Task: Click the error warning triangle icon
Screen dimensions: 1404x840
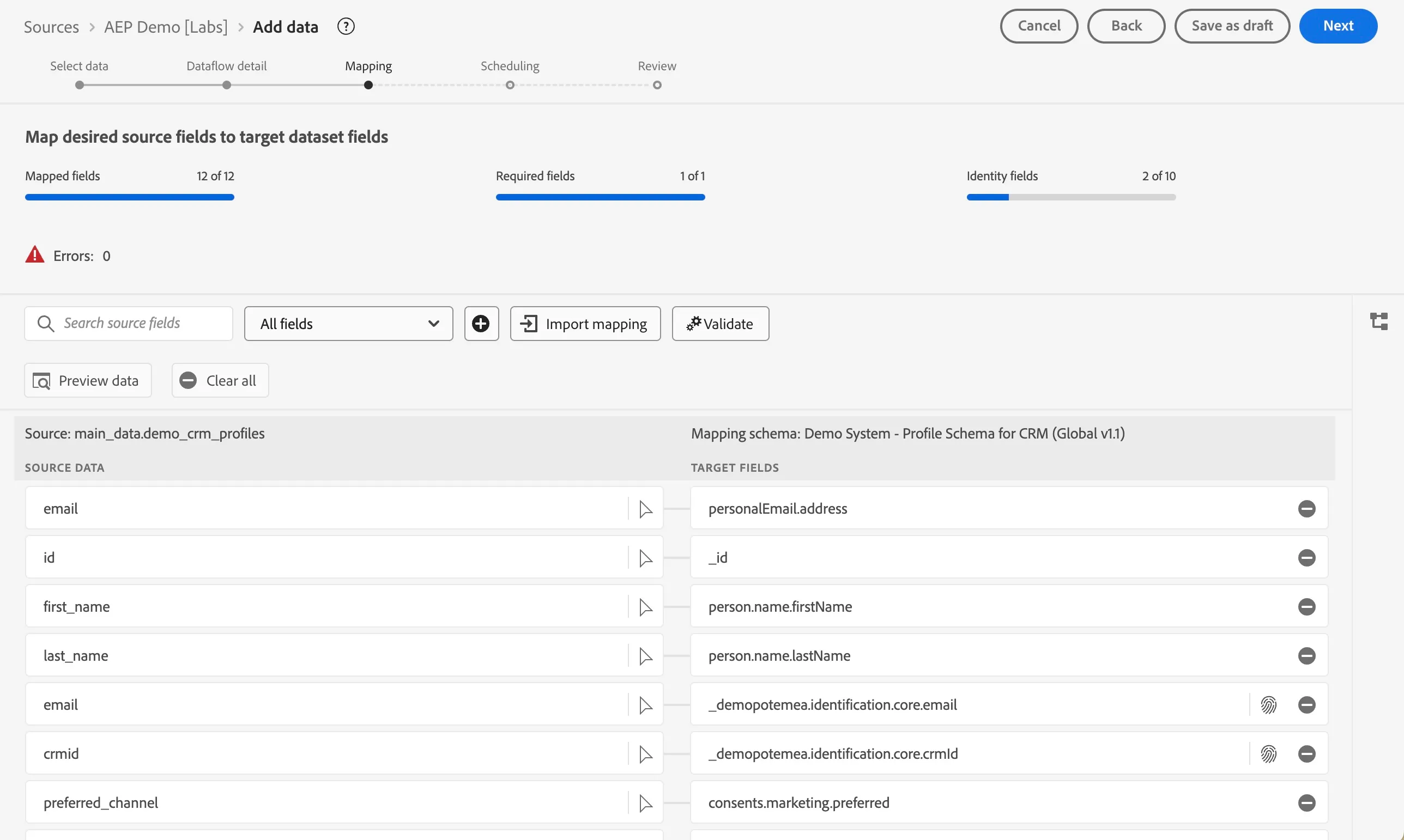Action: point(34,255)
